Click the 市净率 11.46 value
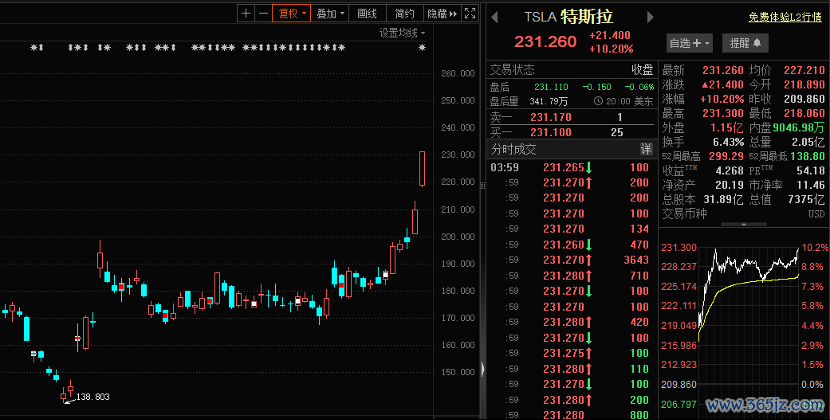The height and width of the screenshot is (420, 830). [810, 185]
